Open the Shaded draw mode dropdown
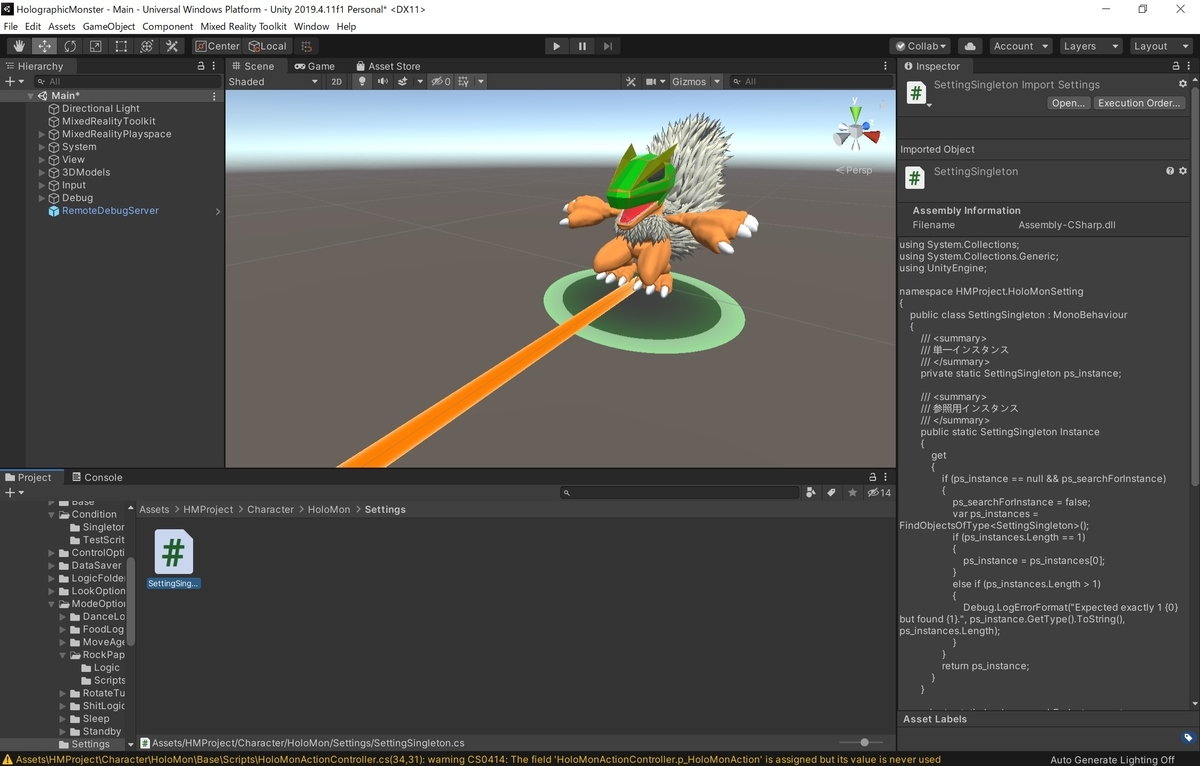 click(273, 82)
